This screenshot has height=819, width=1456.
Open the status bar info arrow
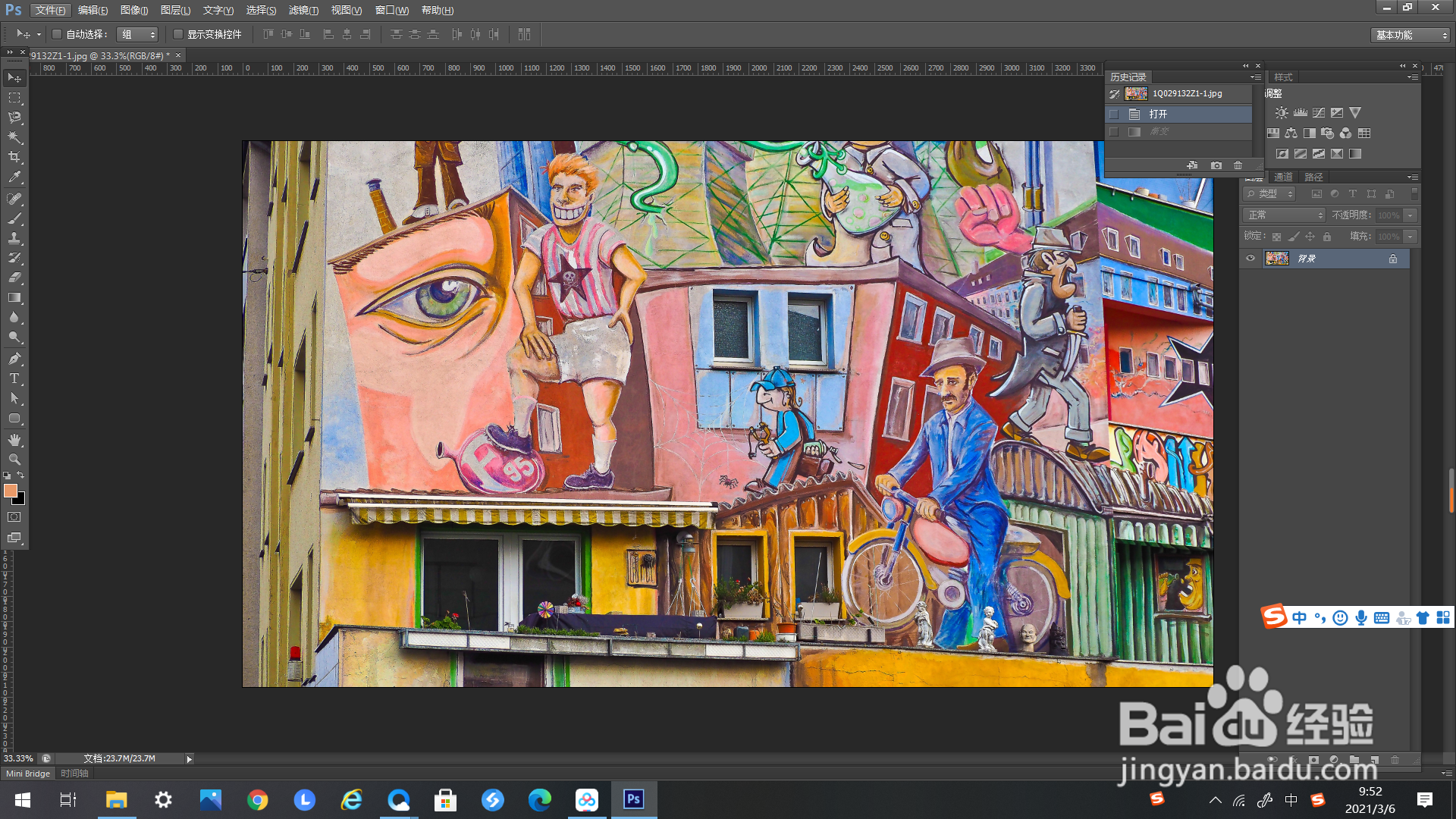click(x=189, y=758)
